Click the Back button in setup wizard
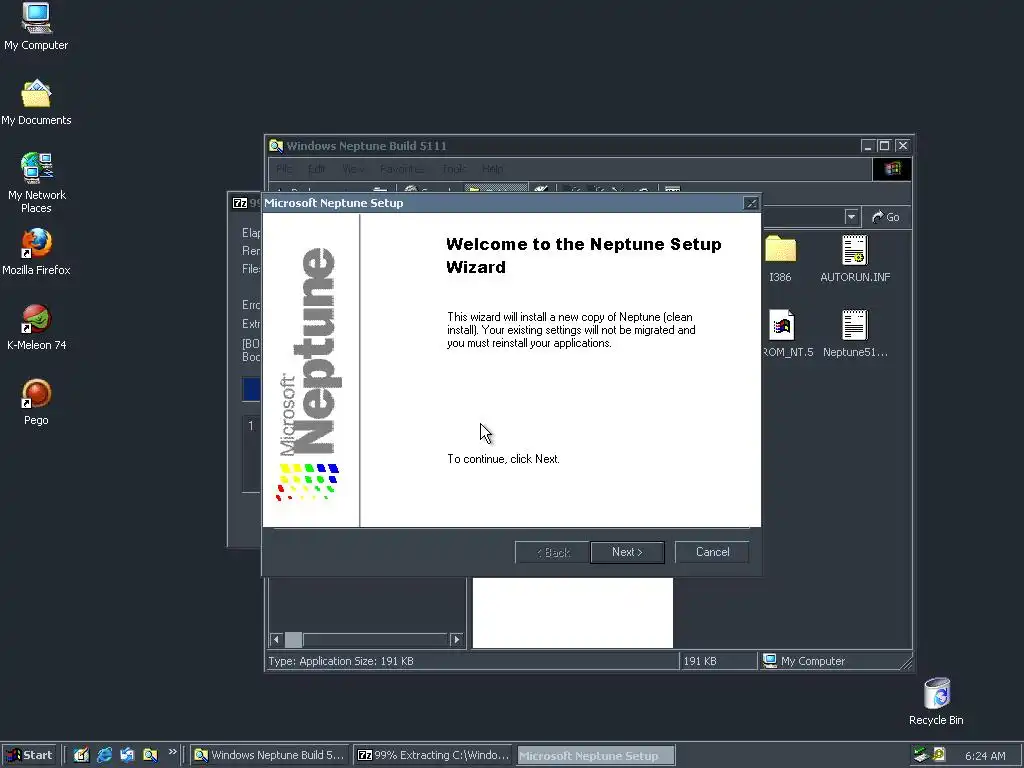This screenshot has width=1024, height=768. point(552,552)
